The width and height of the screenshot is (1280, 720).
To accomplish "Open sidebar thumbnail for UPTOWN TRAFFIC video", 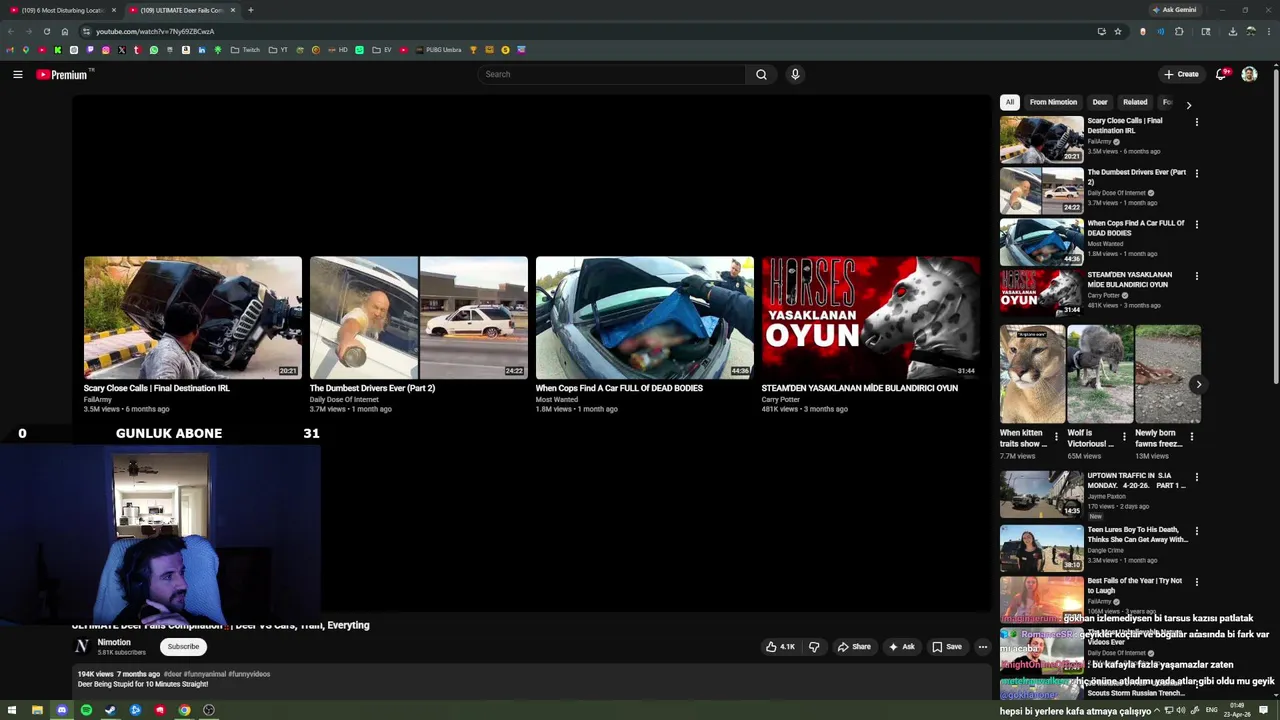I will click(1042, 493).
